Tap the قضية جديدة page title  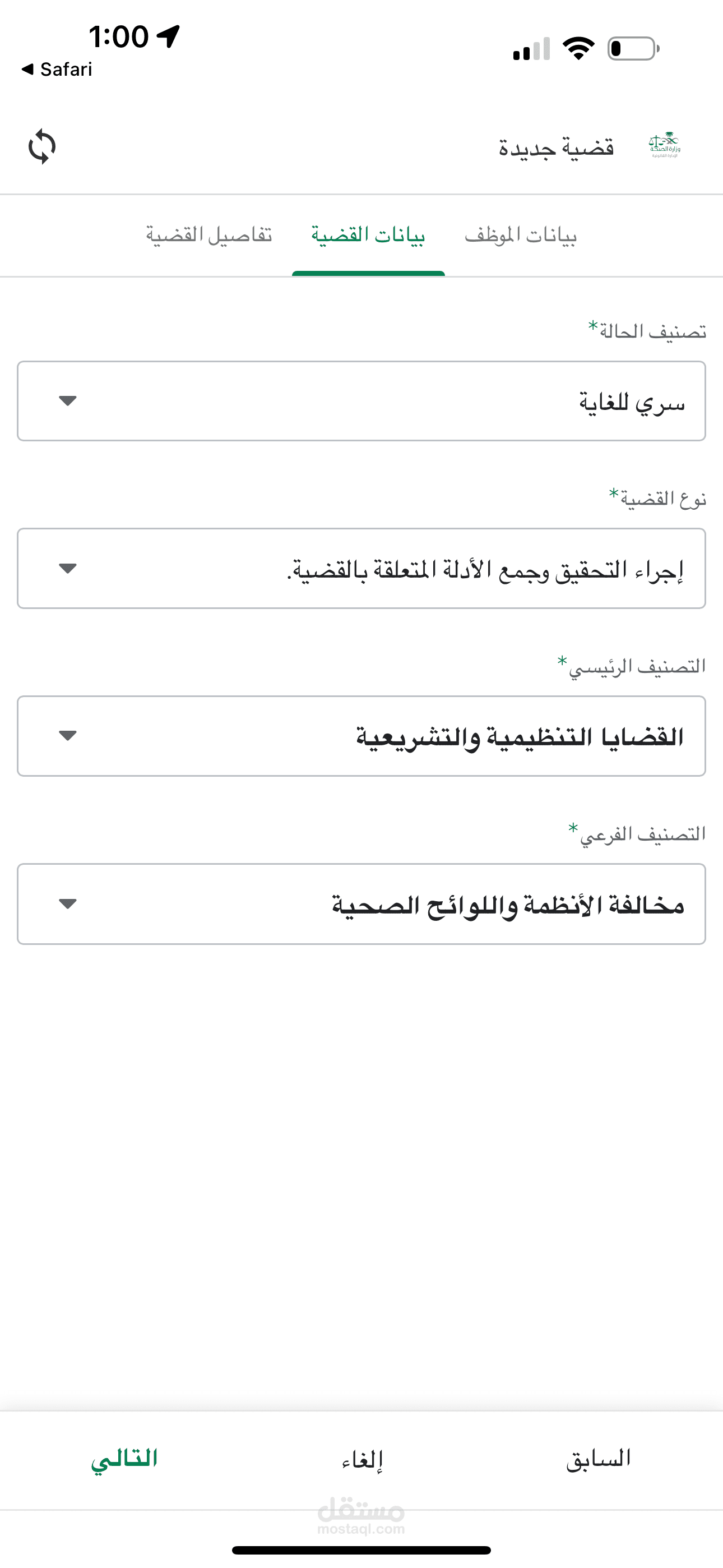point(556,148)
